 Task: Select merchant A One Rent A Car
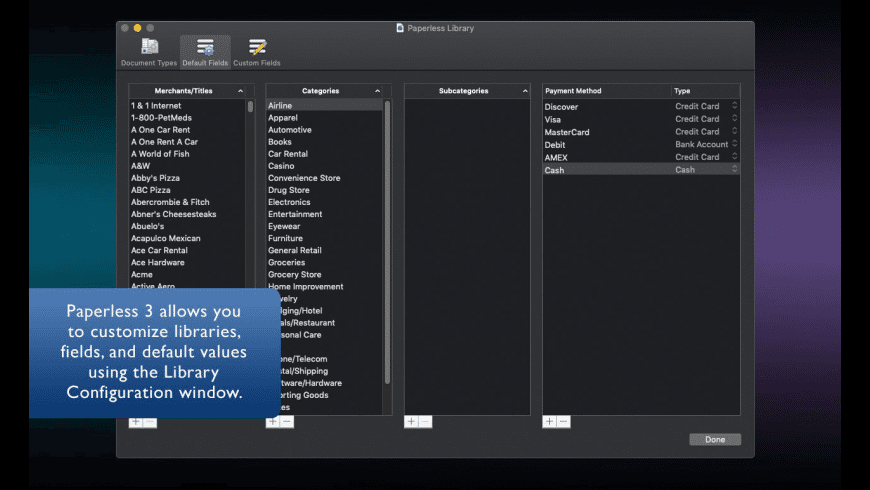(x=187, y=142)
